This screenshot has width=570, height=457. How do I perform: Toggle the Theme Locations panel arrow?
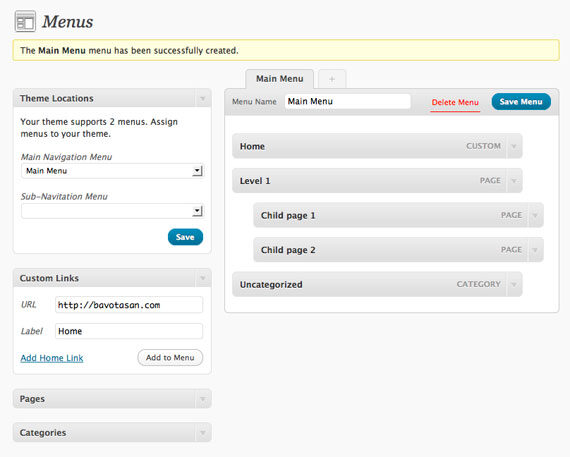203,99
